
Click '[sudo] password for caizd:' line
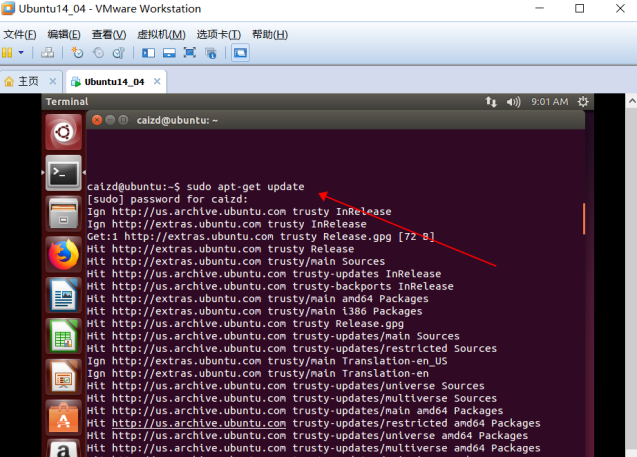coord(167,199)
